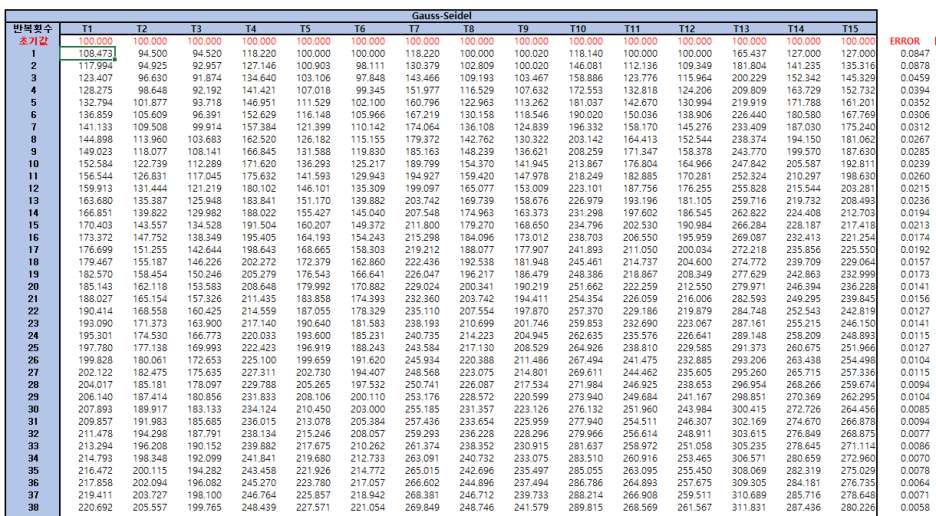Click the cell showing 170.281
This screenshot has width=936, height=516.
[x=686, y=176]
